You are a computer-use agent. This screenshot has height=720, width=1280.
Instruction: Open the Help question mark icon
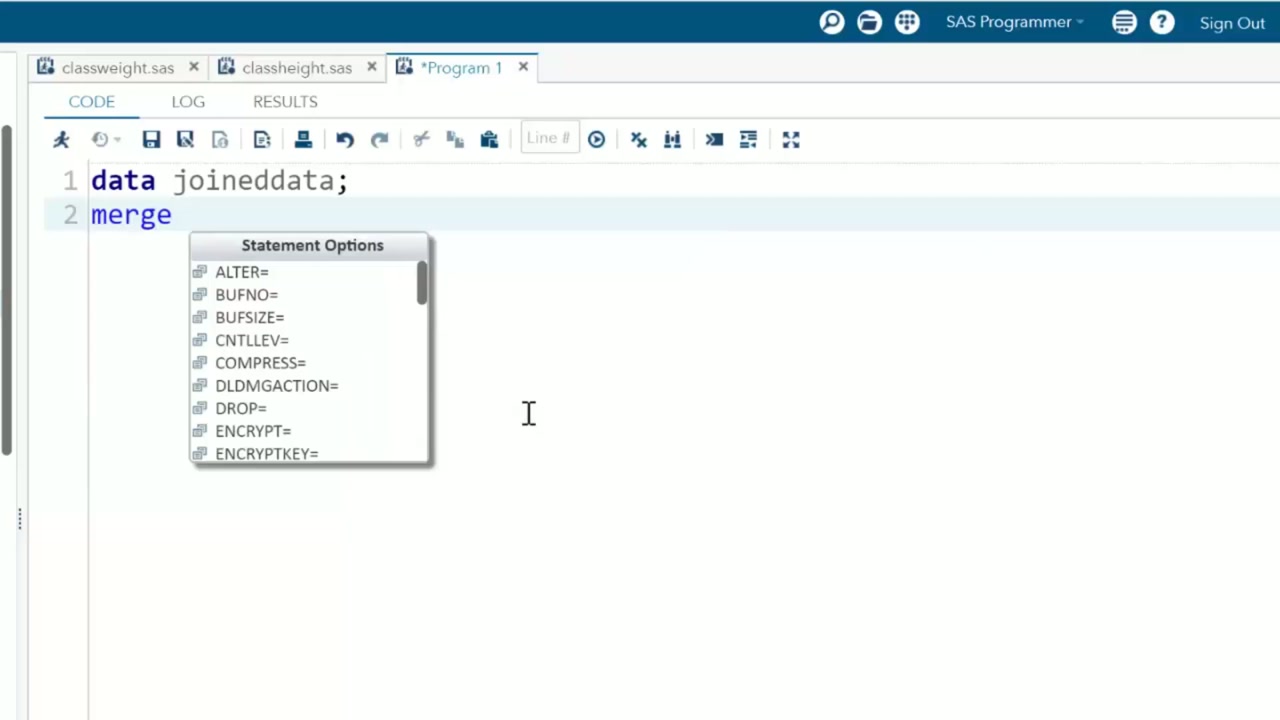click(1162, 22)
